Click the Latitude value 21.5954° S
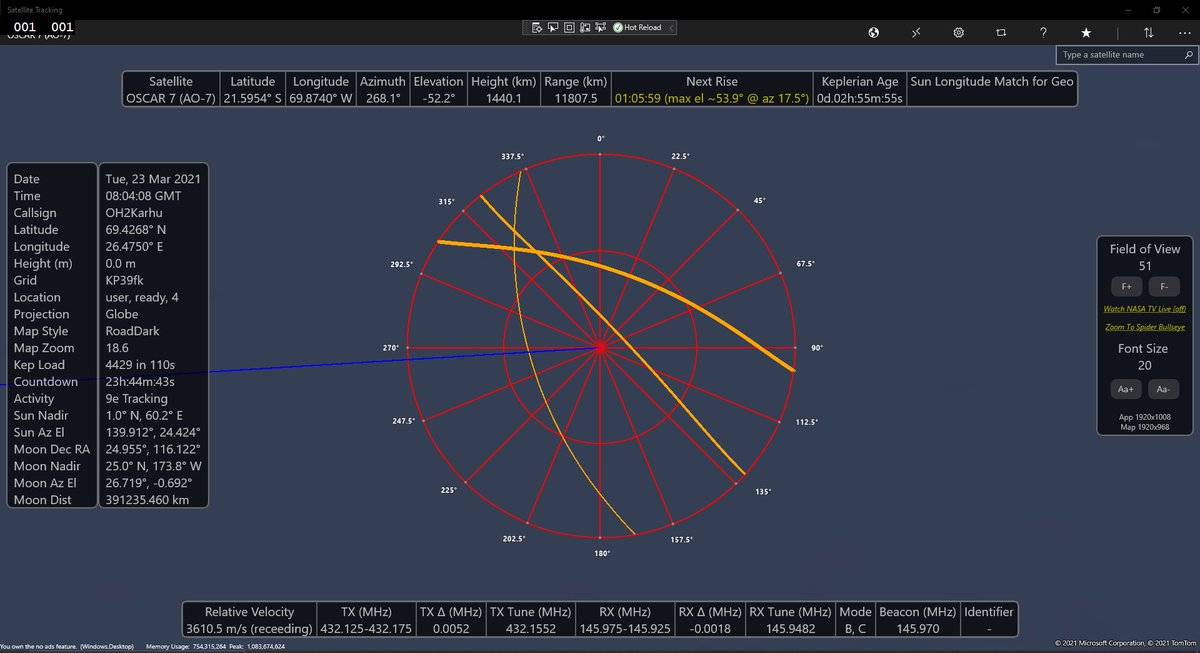The width and height of the screenshot is (1200, 653). pos(252,99)
